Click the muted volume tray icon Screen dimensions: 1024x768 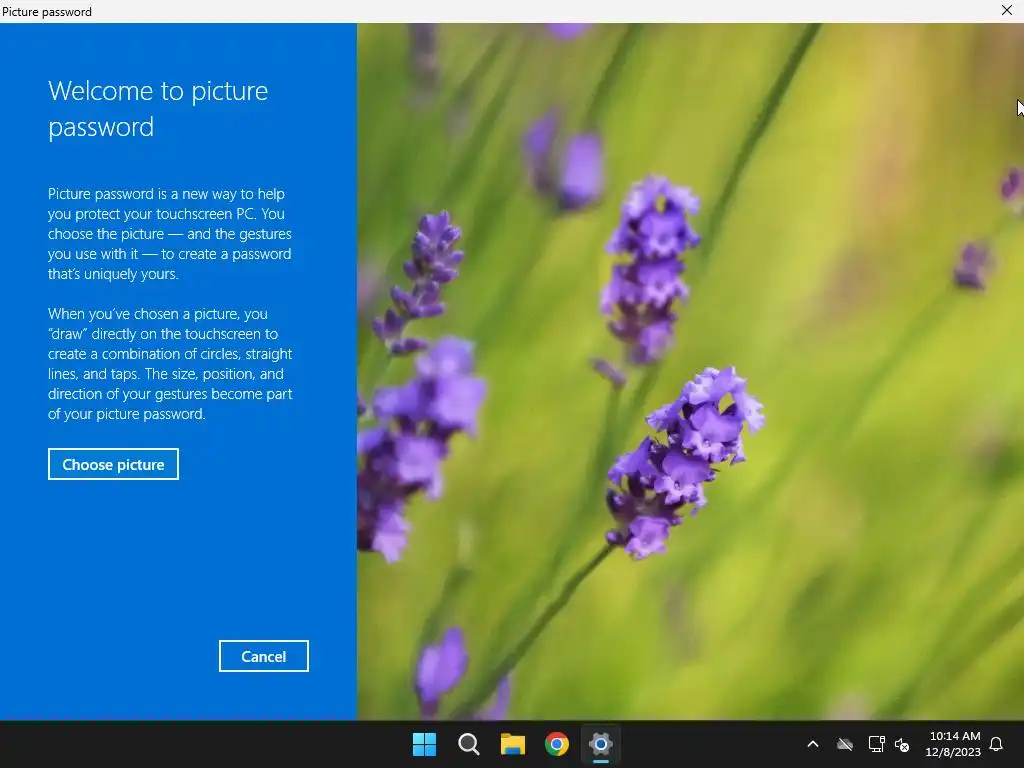tap(902, 744)
